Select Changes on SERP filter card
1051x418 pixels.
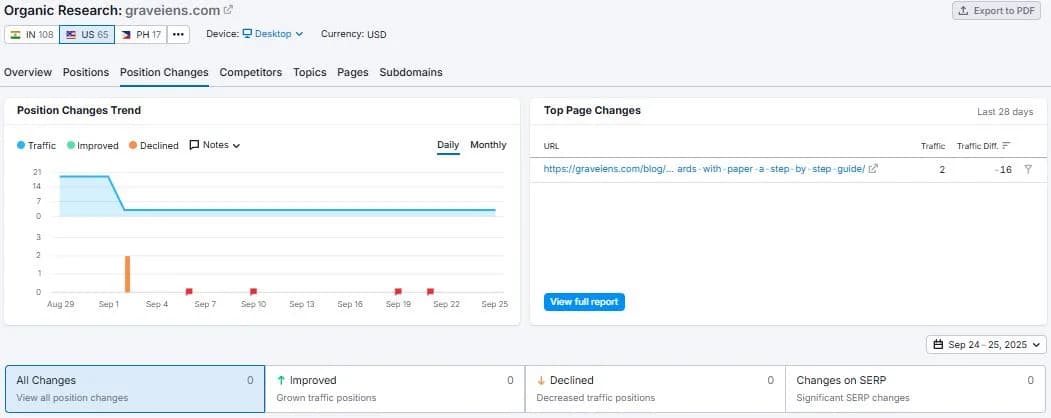point(915,389)
